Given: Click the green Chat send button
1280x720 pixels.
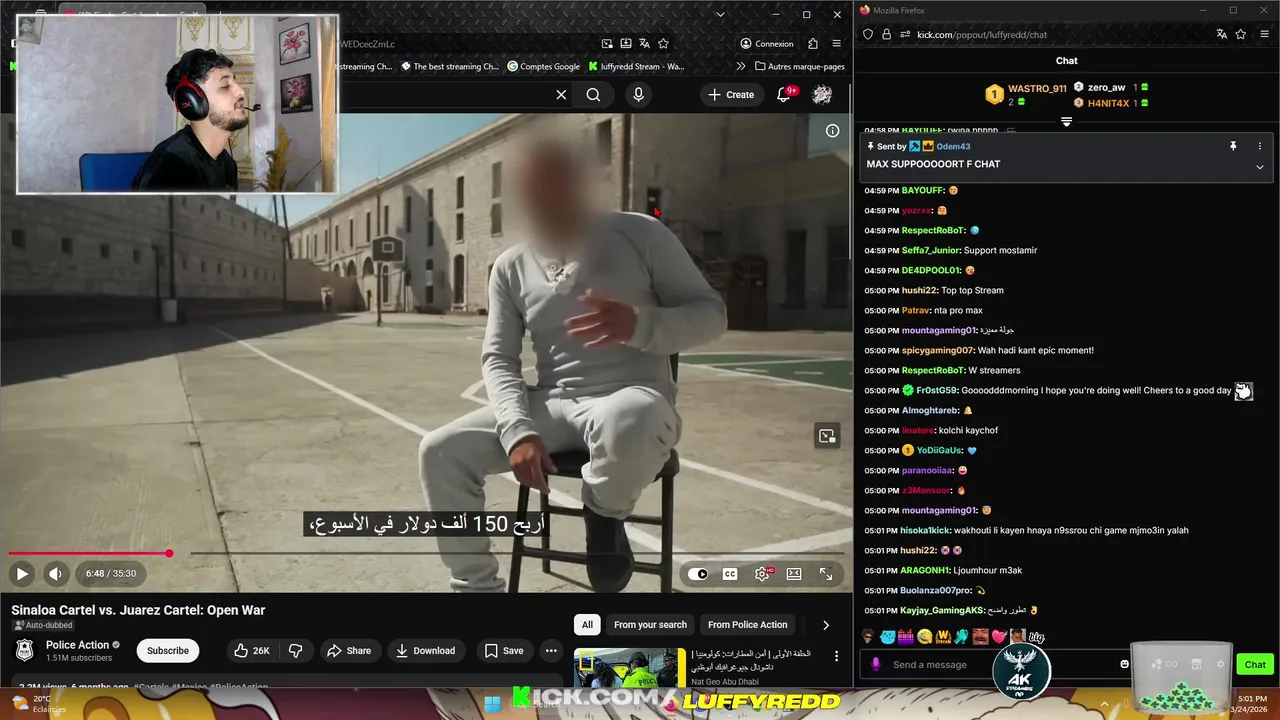Looking at the screenshot, I should tap(1254, 664).
